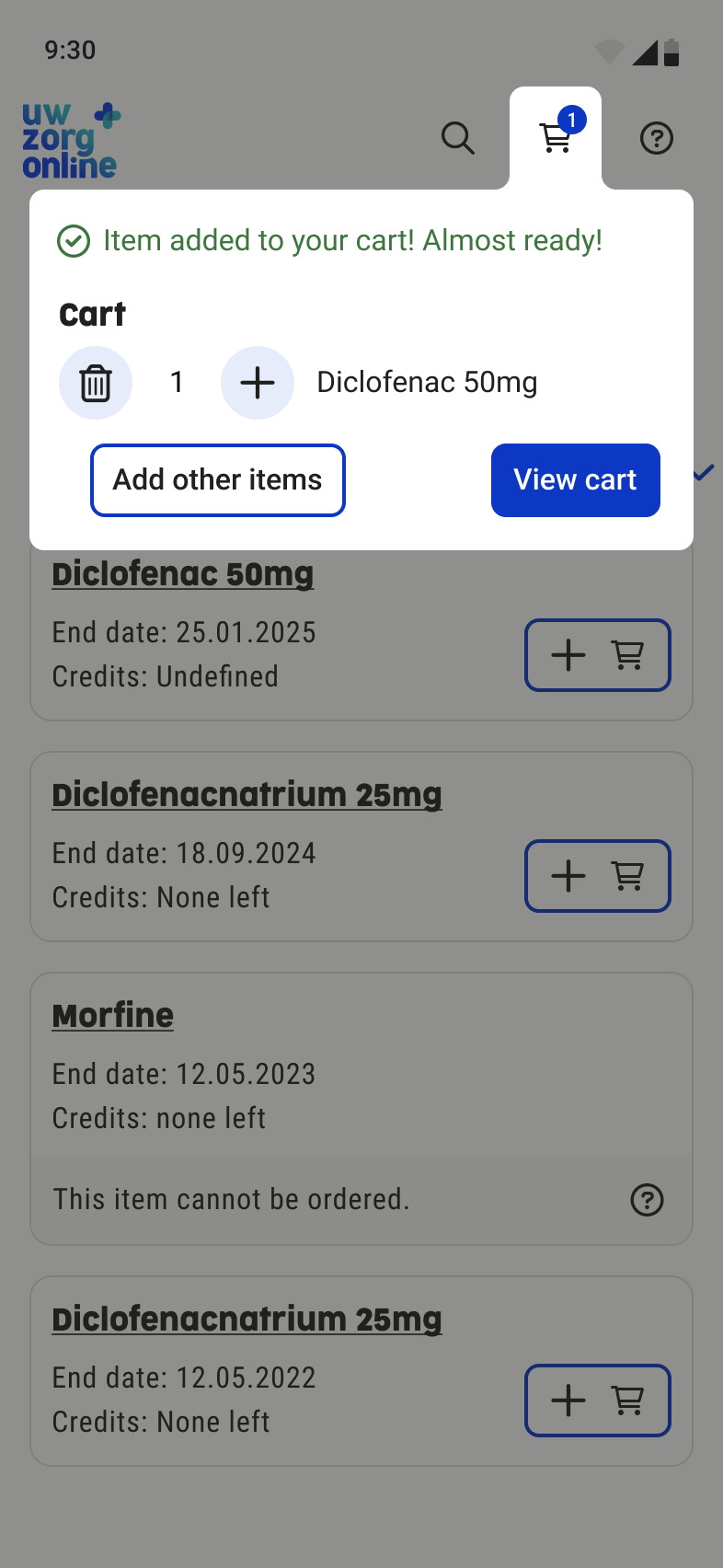
Task: Open the shopping cart tab with badge
Action: click(556, 138)
